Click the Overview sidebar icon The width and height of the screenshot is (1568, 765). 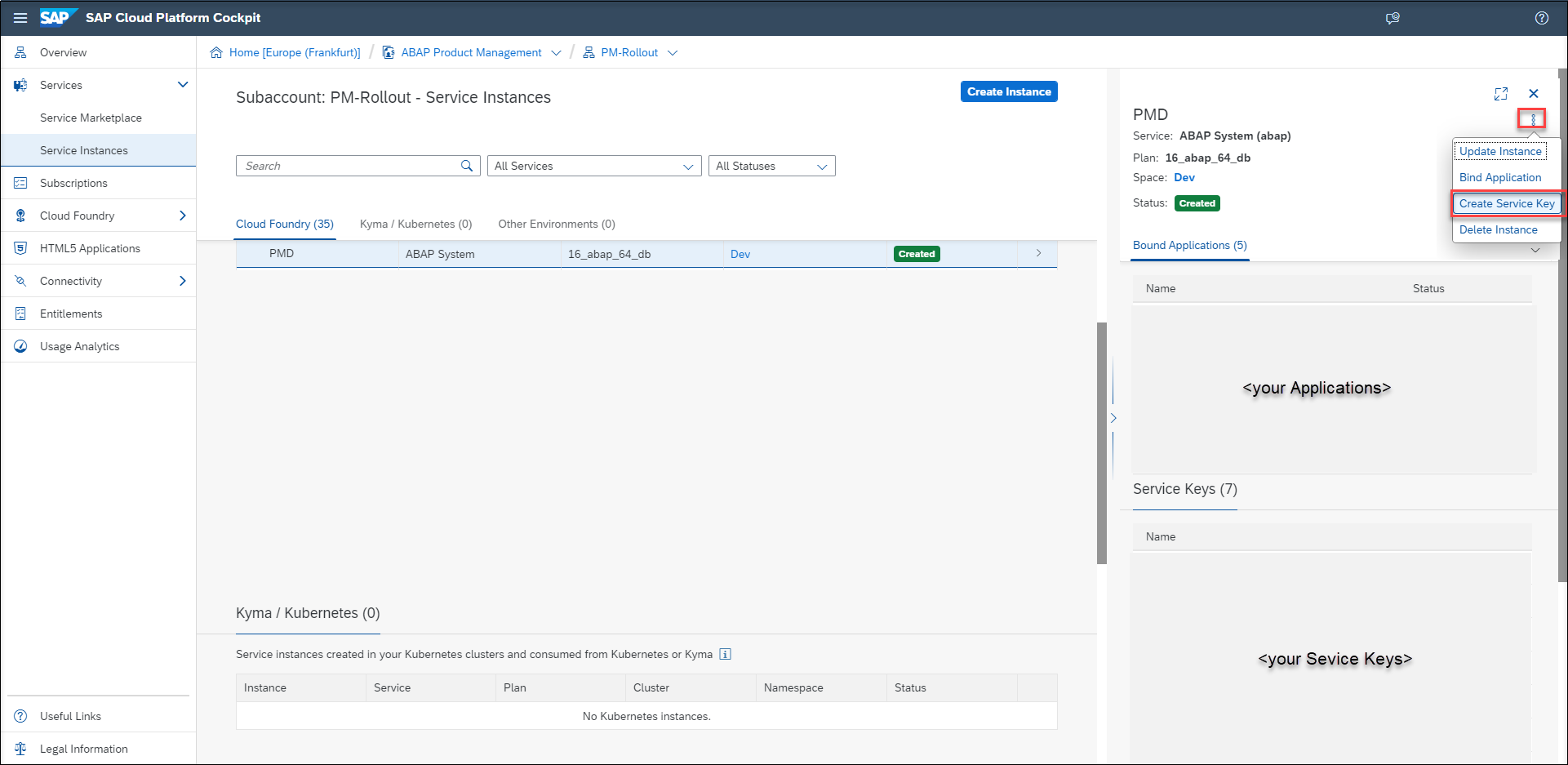20,52
